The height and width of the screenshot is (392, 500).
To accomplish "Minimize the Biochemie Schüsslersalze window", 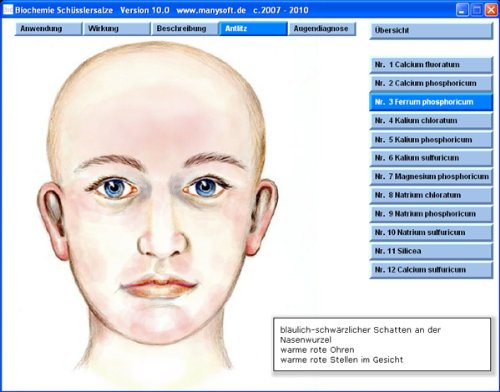I will (462, 10).
